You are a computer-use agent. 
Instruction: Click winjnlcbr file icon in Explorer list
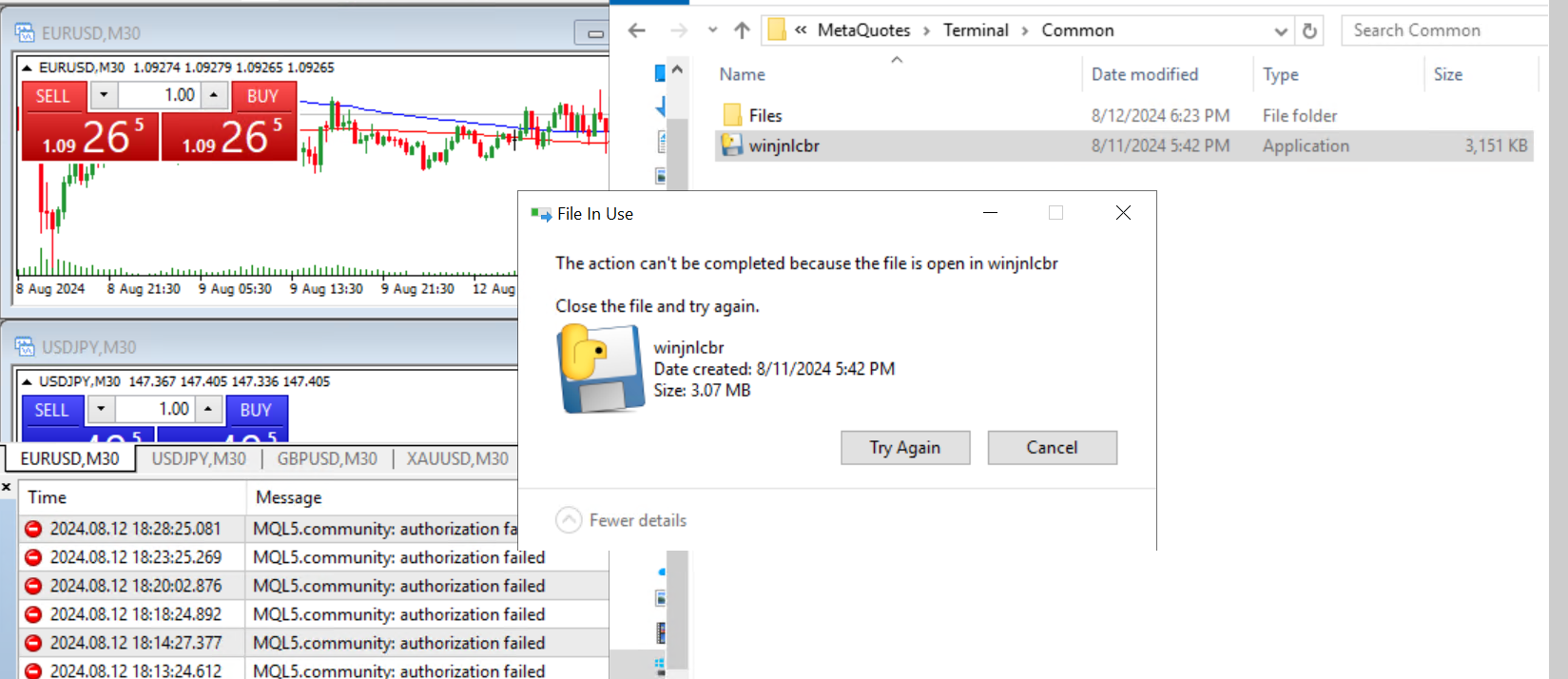pyautogui.click(x=732, y=145)
